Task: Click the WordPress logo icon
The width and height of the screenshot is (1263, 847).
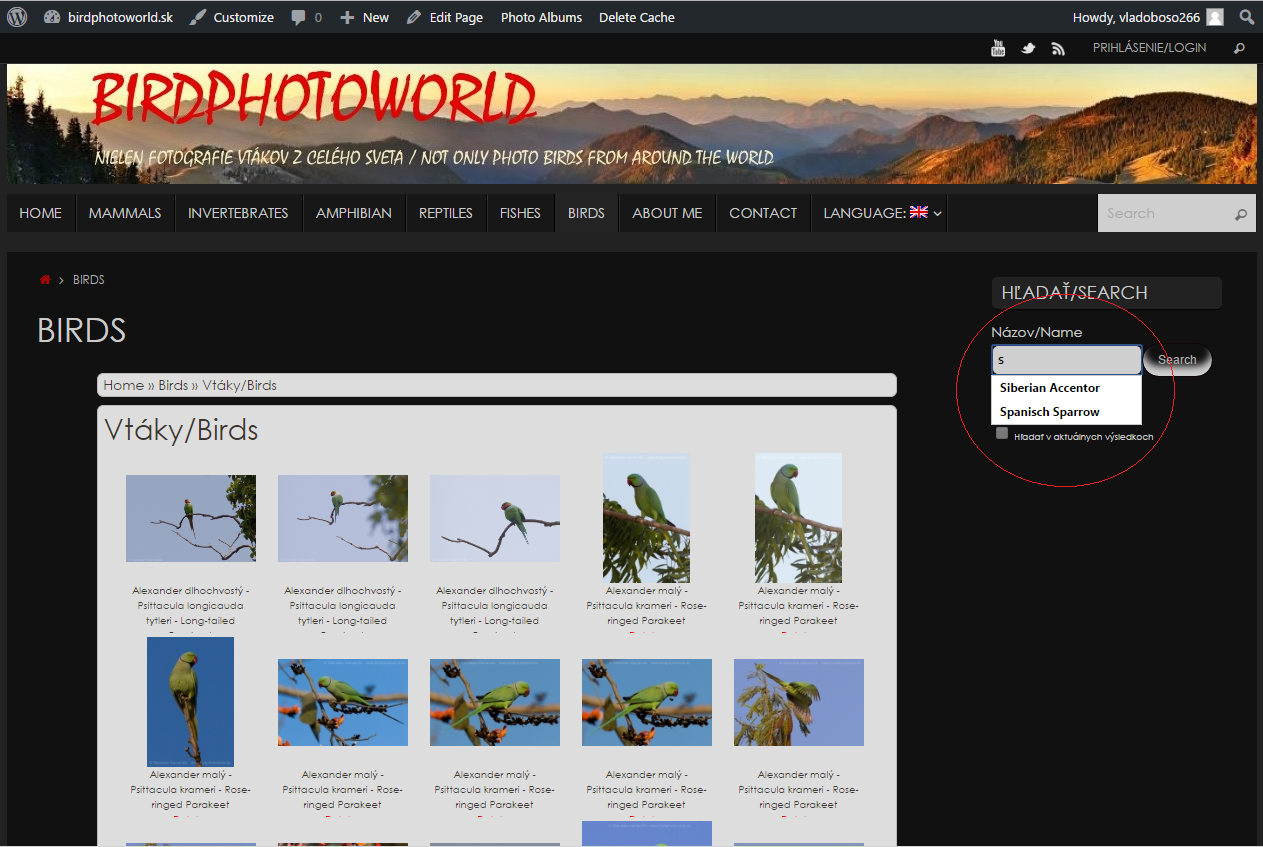Action: [x=17, y=17]
